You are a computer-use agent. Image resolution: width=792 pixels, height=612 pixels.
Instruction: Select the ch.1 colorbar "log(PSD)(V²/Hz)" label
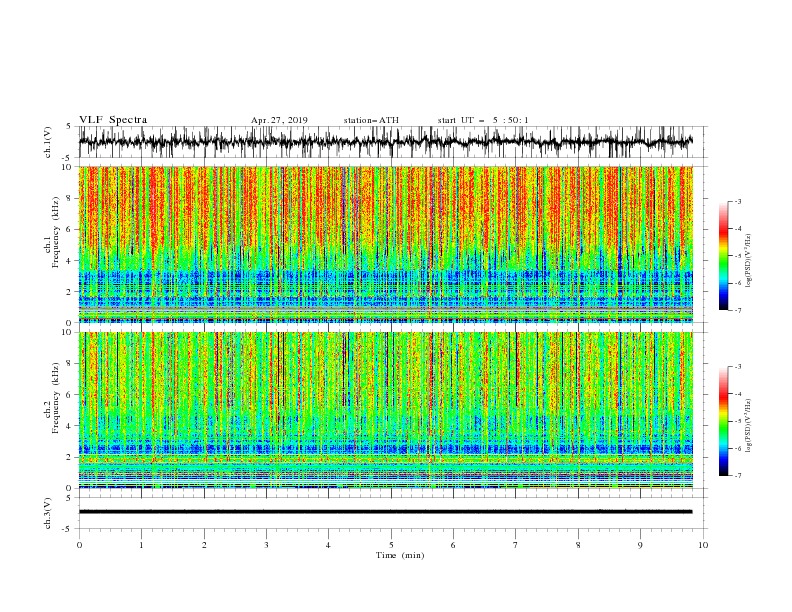pos(749,261)
